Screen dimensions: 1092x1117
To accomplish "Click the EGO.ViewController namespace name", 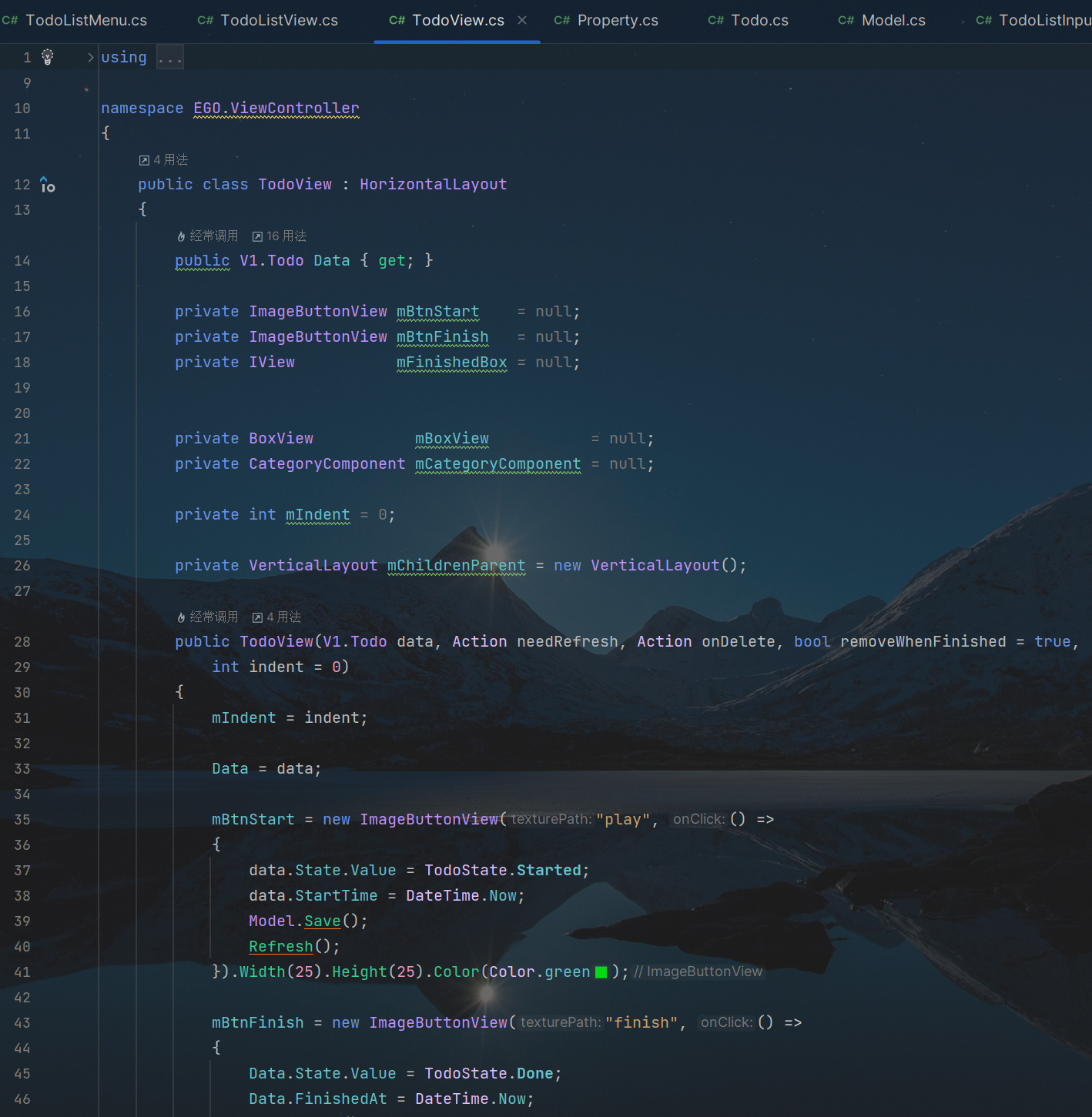I will [276, 108].
